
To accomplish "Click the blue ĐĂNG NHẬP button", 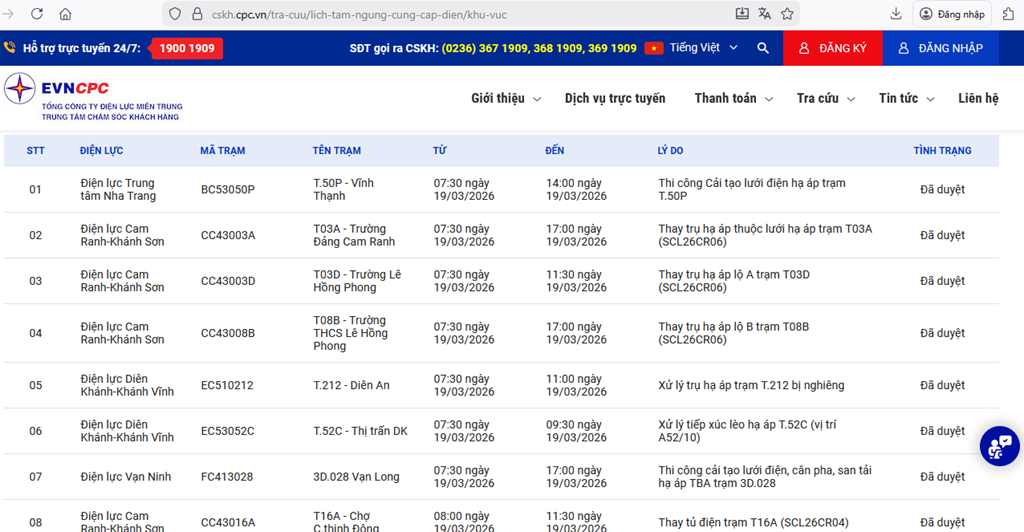I will tap(940, 48).
